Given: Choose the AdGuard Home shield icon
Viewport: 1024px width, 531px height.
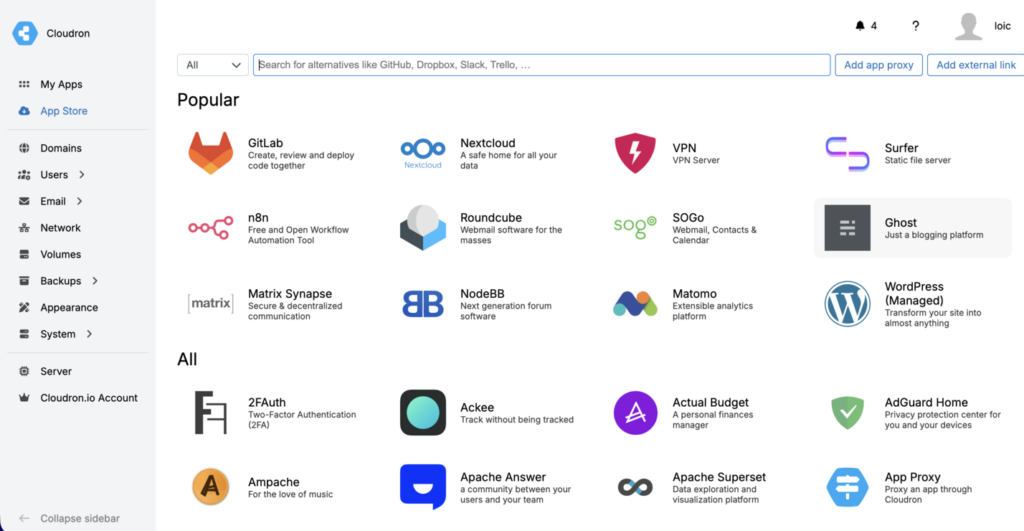Looking at the screenshot, I should pyautogui.click(x=847, y=413).
